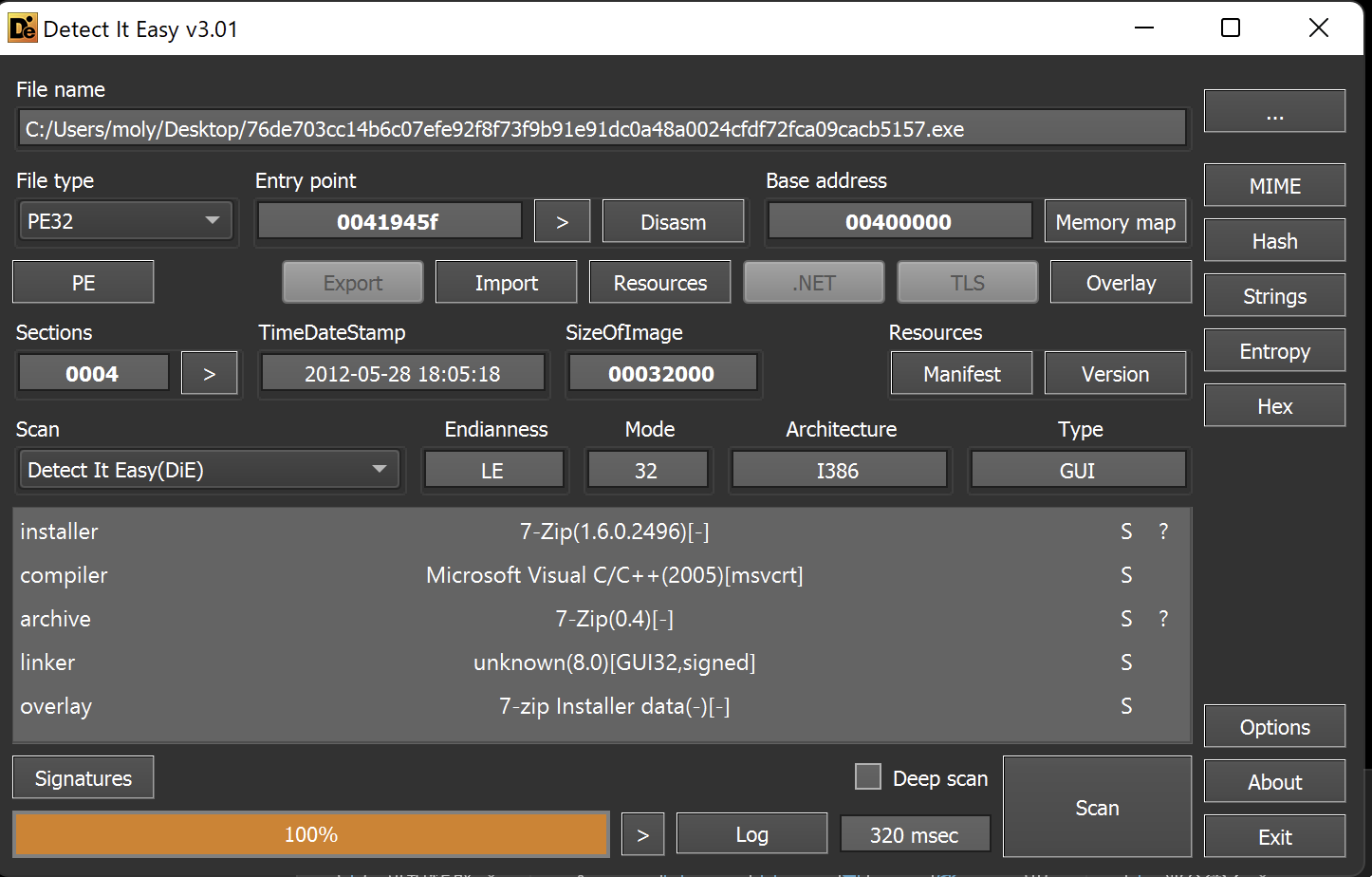
Task: Click the arrow next to Entry point
Action: [562, 222]
